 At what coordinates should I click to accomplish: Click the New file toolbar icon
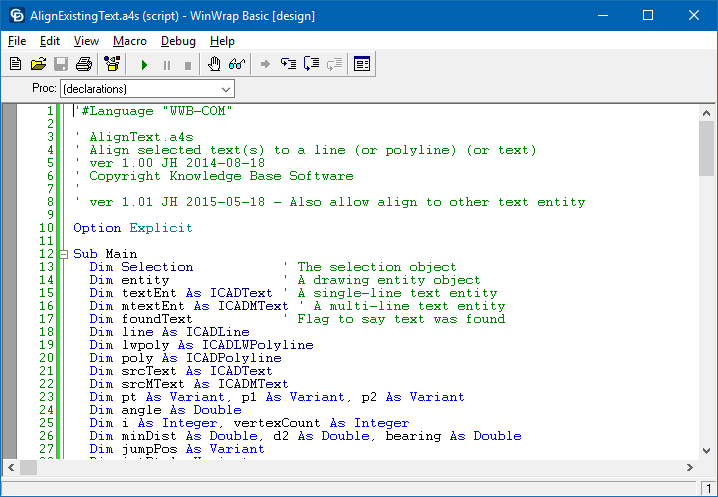16,64
